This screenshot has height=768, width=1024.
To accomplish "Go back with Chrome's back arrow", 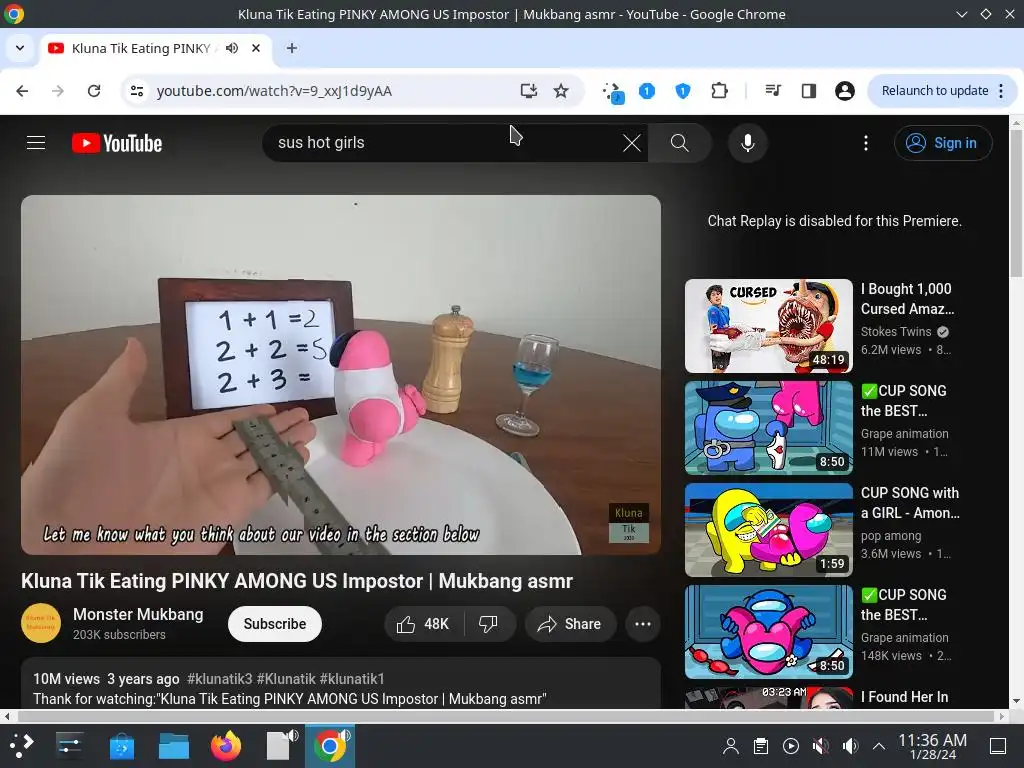I will click(22, 91).
